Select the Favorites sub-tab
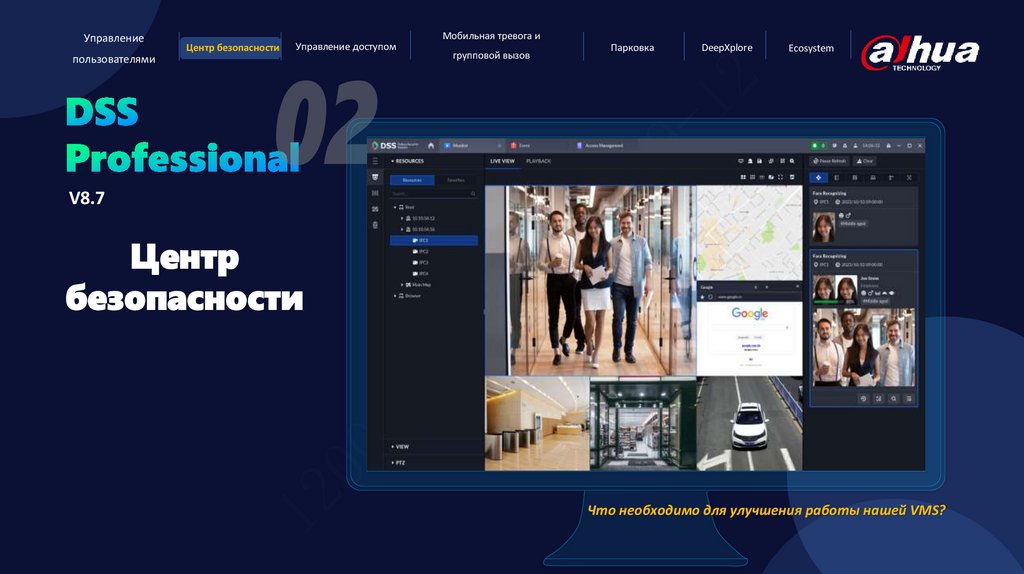The width and height of the screenshot is (1024, 574). (456, 180)
